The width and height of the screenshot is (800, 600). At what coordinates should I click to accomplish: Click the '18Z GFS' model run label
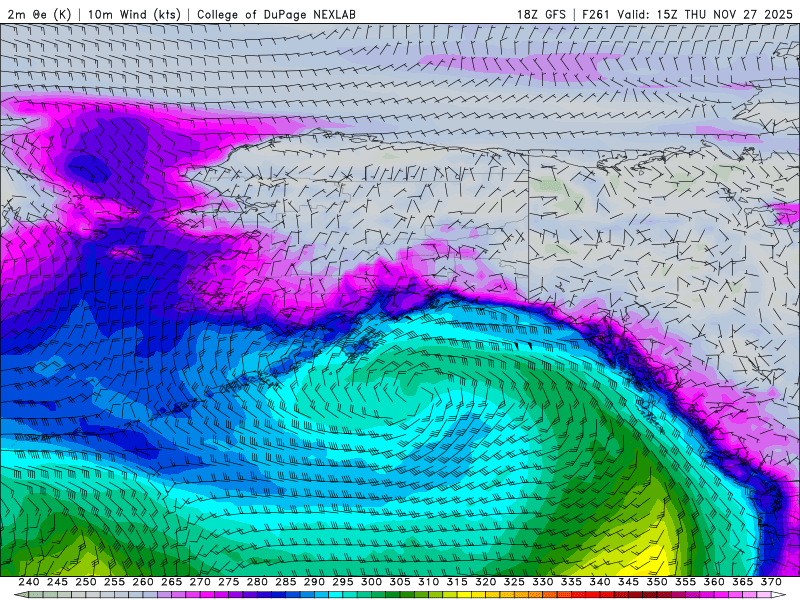coord(541,14)
